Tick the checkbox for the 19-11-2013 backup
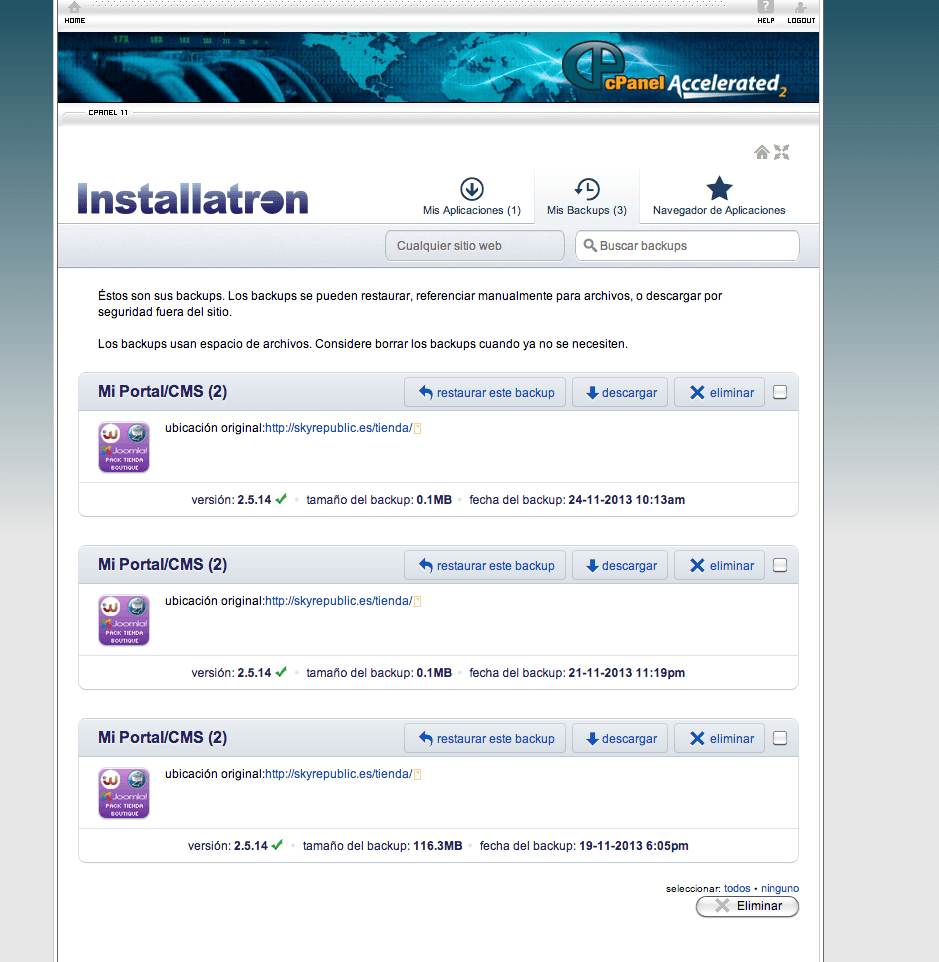Viewport: 939px width, 962px height. pyautogui.click(x=780, y=738)
